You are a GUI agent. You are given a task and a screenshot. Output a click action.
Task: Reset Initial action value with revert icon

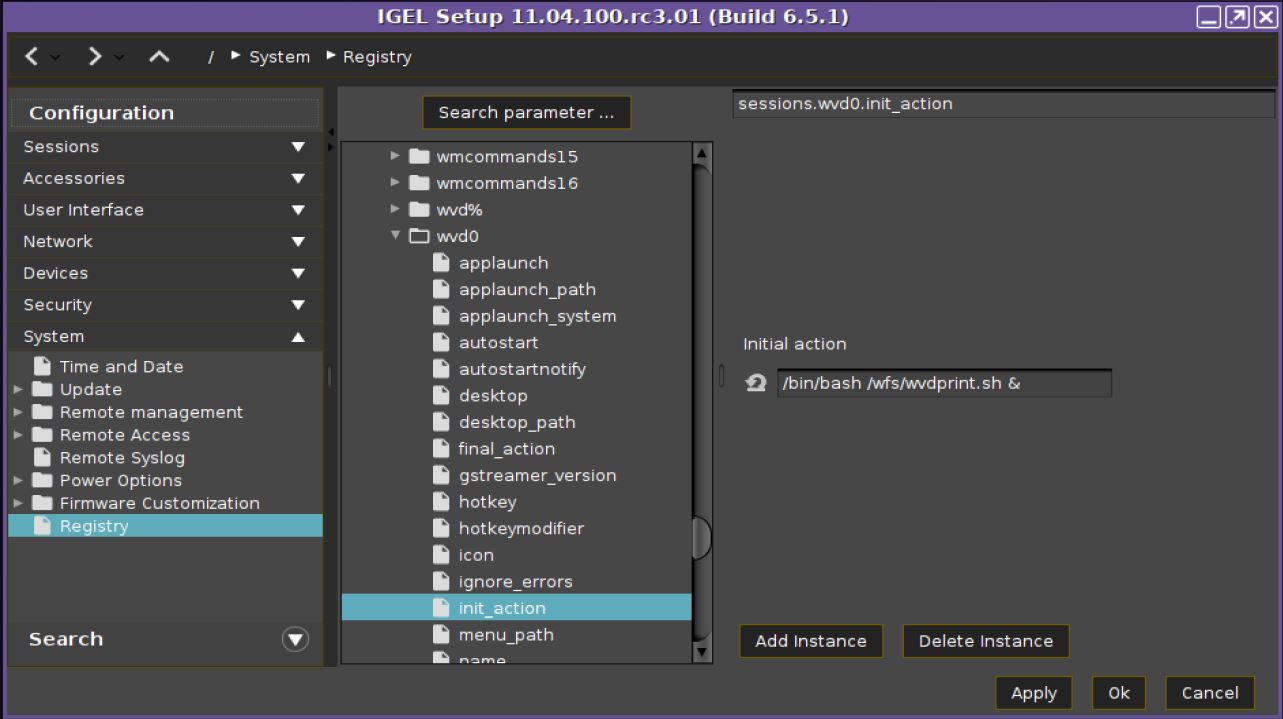click(x=756, y=383)
